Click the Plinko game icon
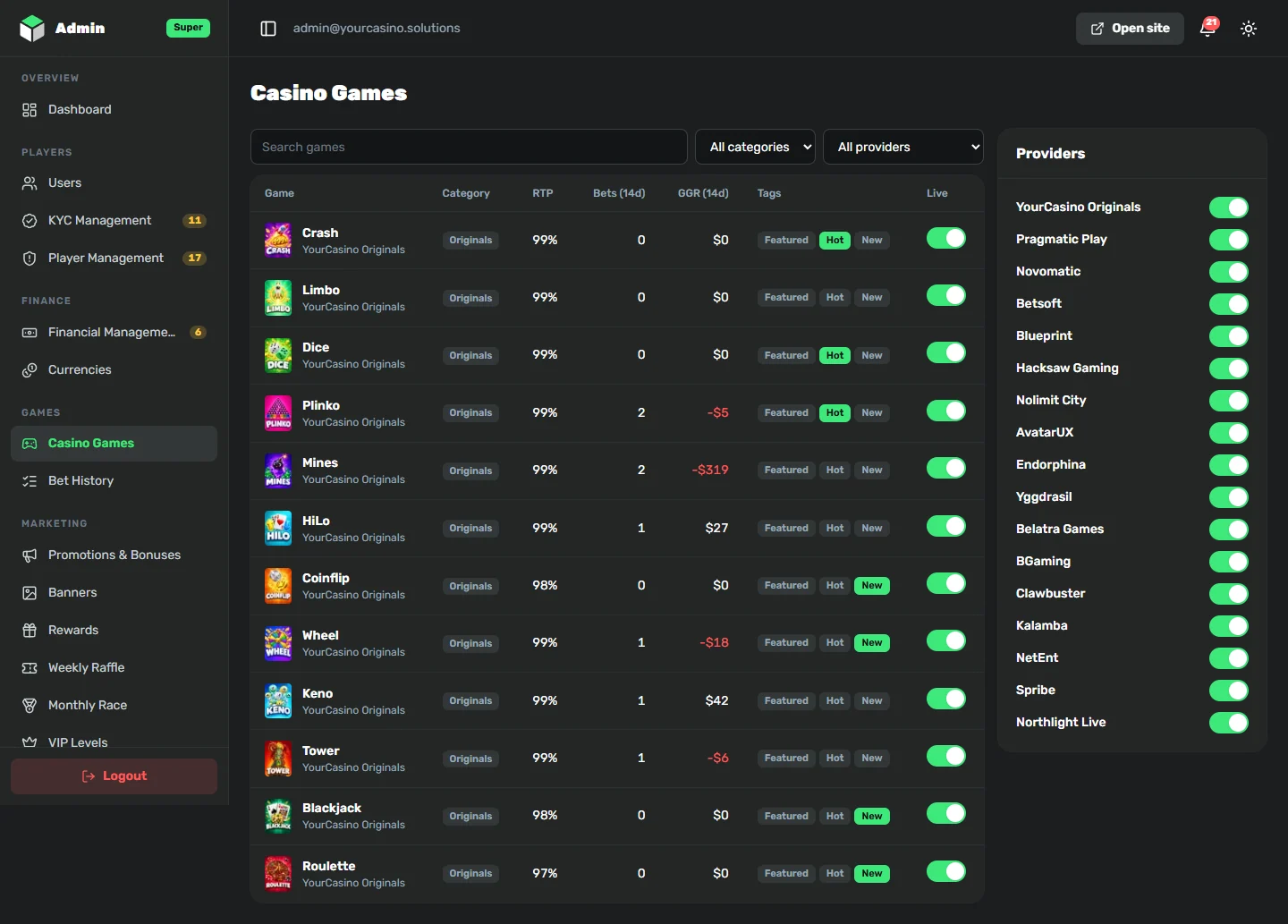Viewport: 1288px width, 924px height. pos(278,413)
